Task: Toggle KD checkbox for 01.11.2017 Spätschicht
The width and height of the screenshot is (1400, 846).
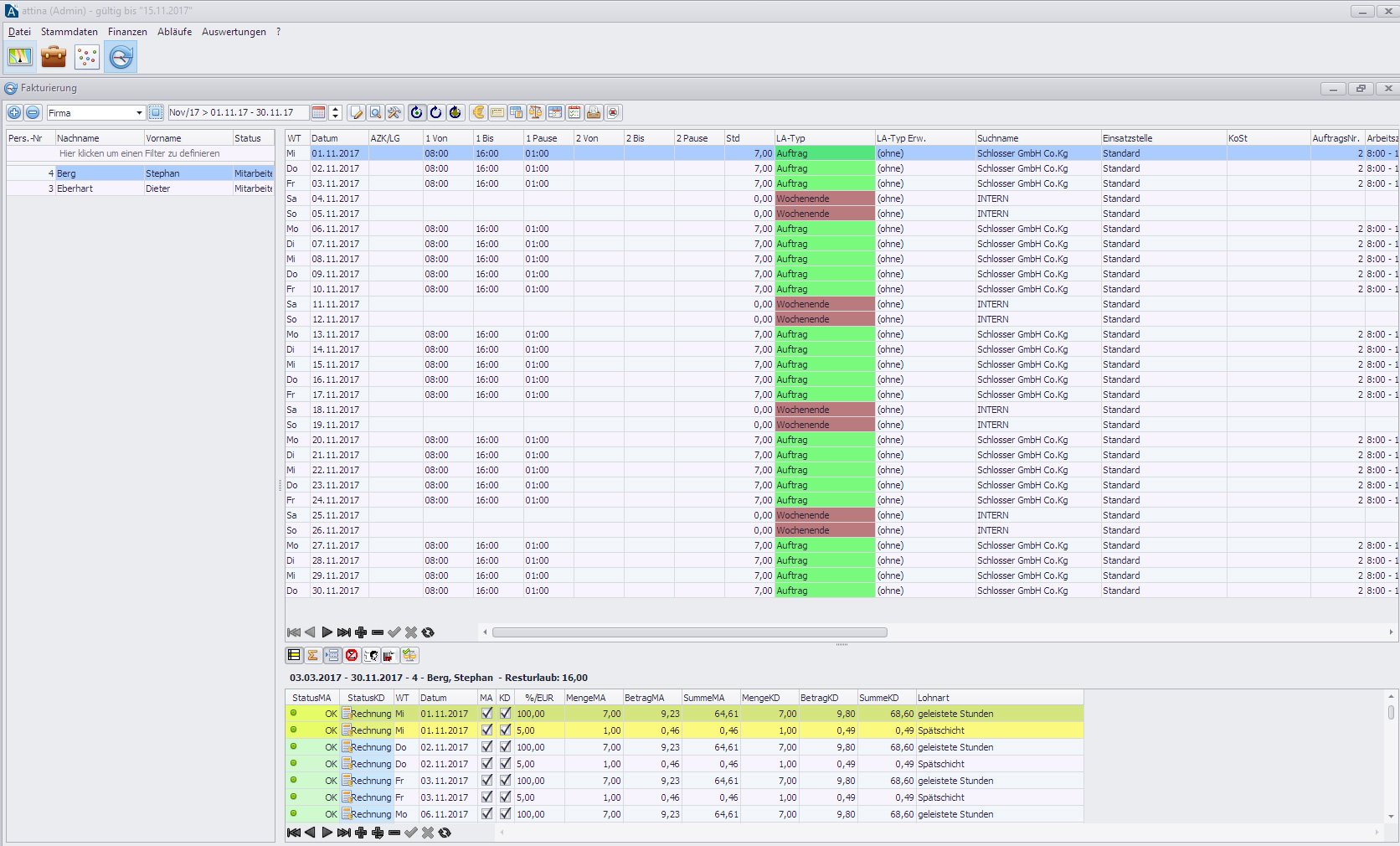Action: 505,730
